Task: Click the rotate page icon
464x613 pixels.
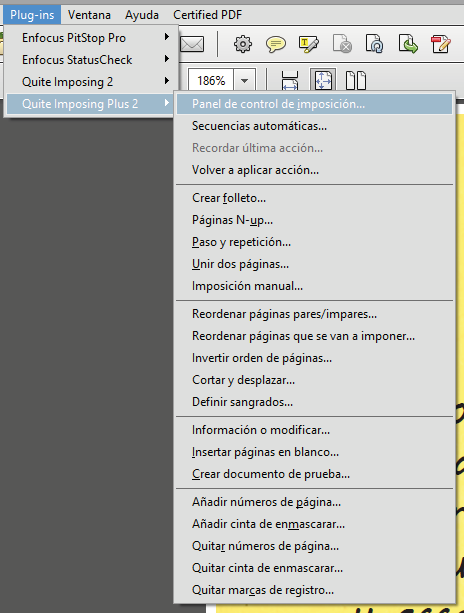Action: [x=374, y=43]
